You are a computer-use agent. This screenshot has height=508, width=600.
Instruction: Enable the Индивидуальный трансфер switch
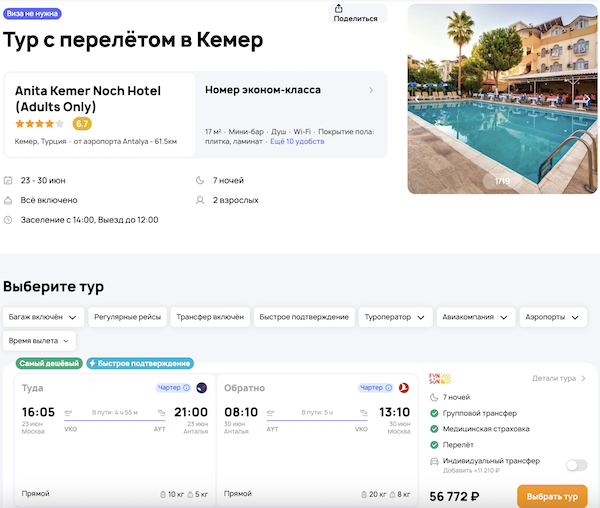point(576,465)
